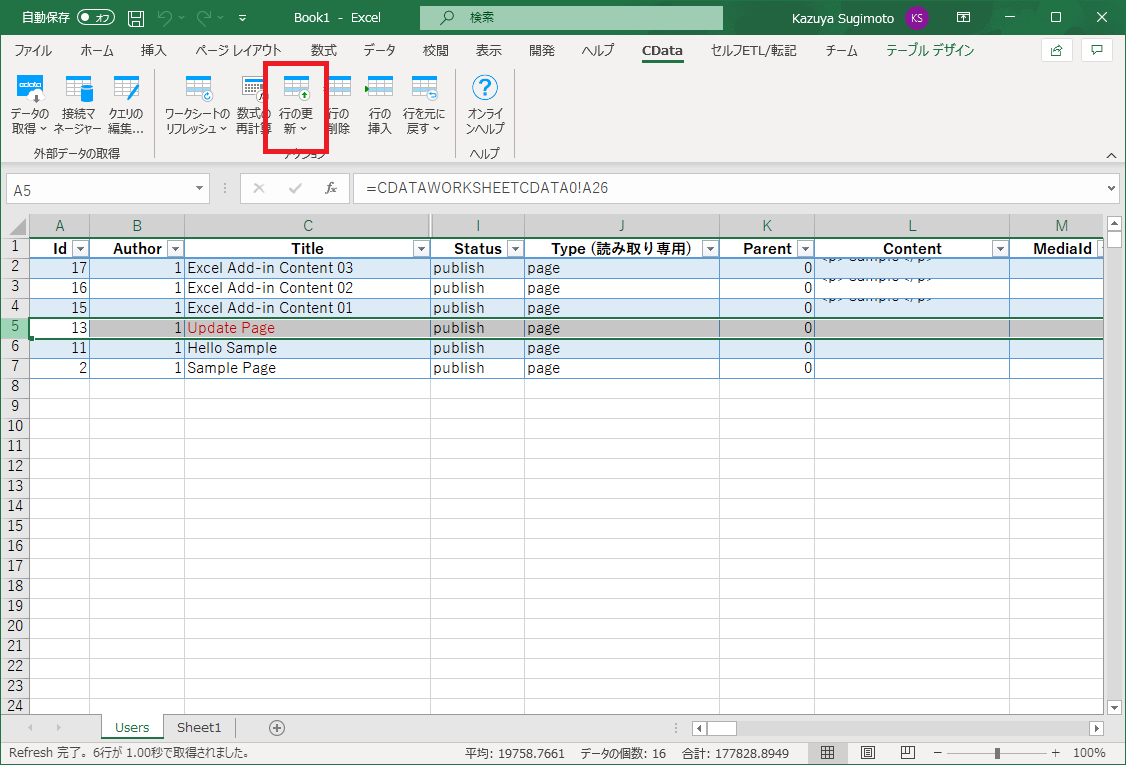The image size is (1126, 765).
Task: Select the Users worksheet tab
Action: pos(132,728)
